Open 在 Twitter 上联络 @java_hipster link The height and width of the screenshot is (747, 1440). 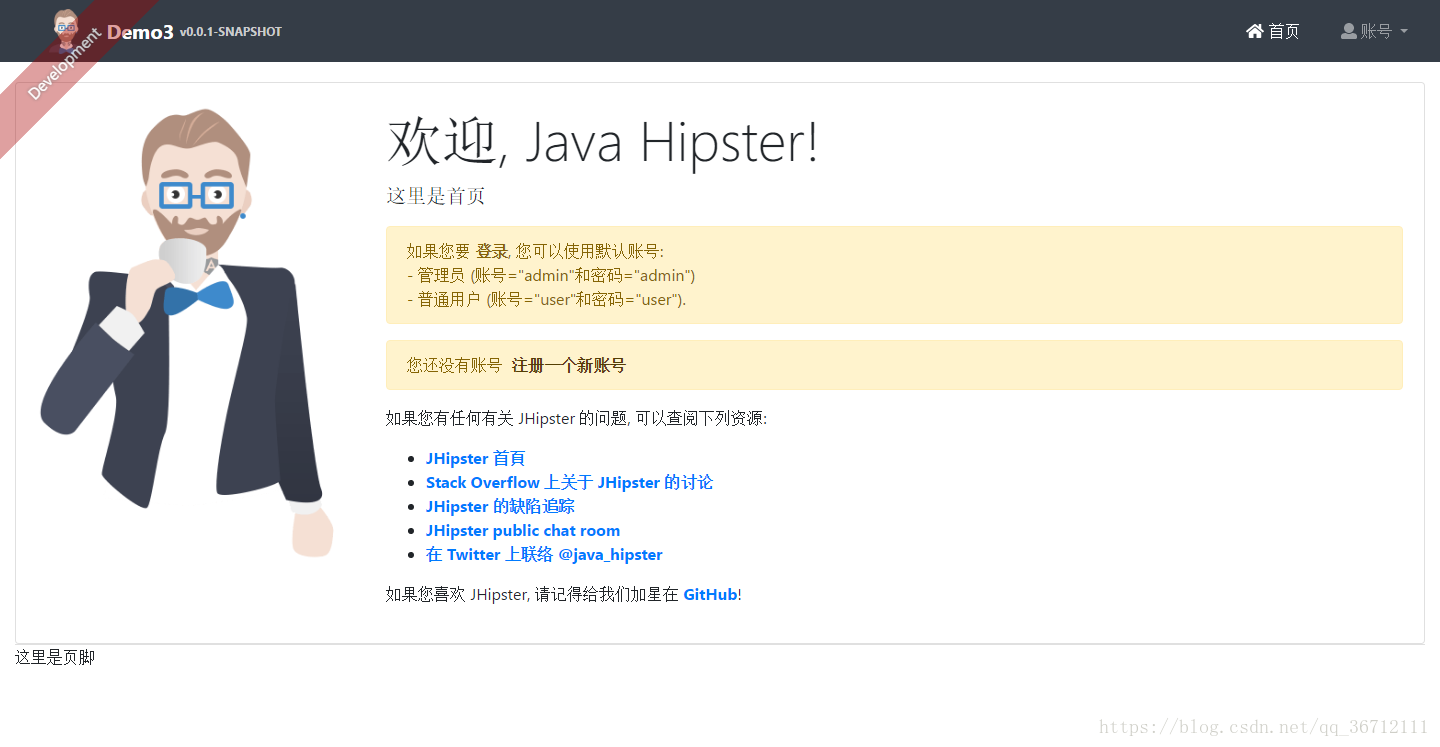pos(544,554)
